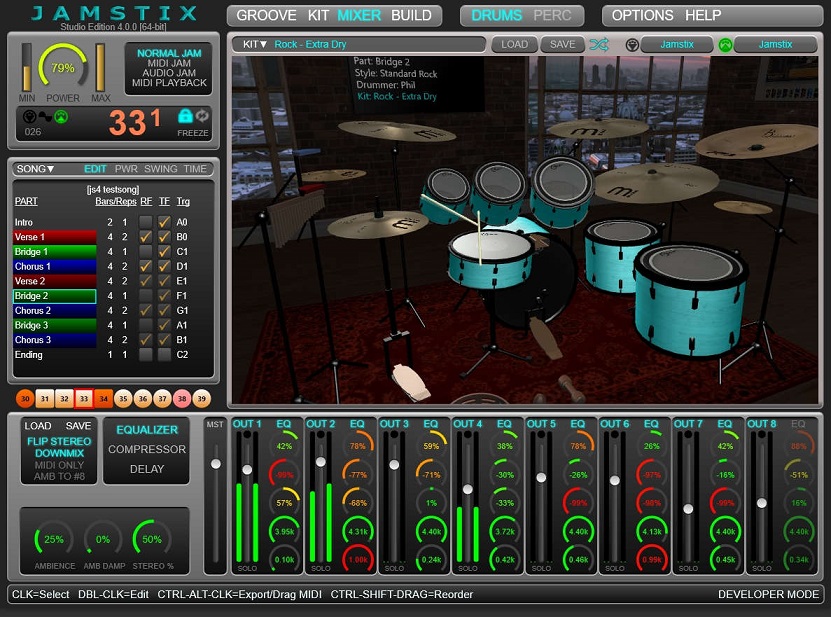Switch to the GROOVE tab

coord(266,15)
